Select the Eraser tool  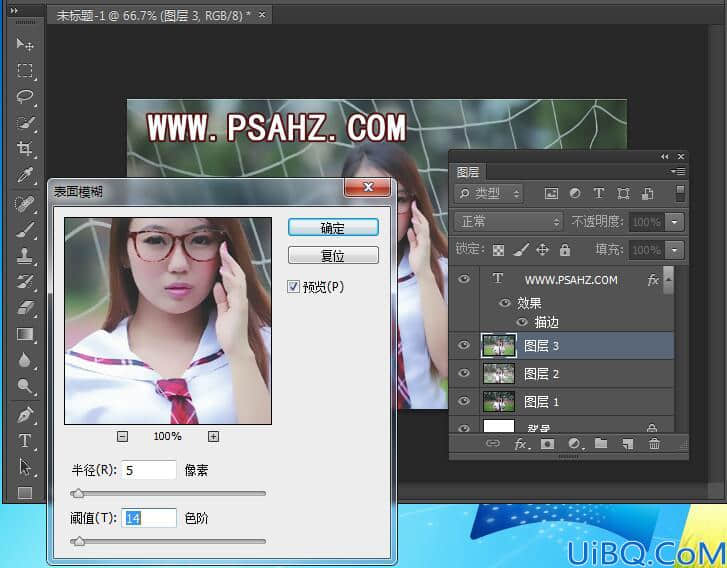point(25,307)
